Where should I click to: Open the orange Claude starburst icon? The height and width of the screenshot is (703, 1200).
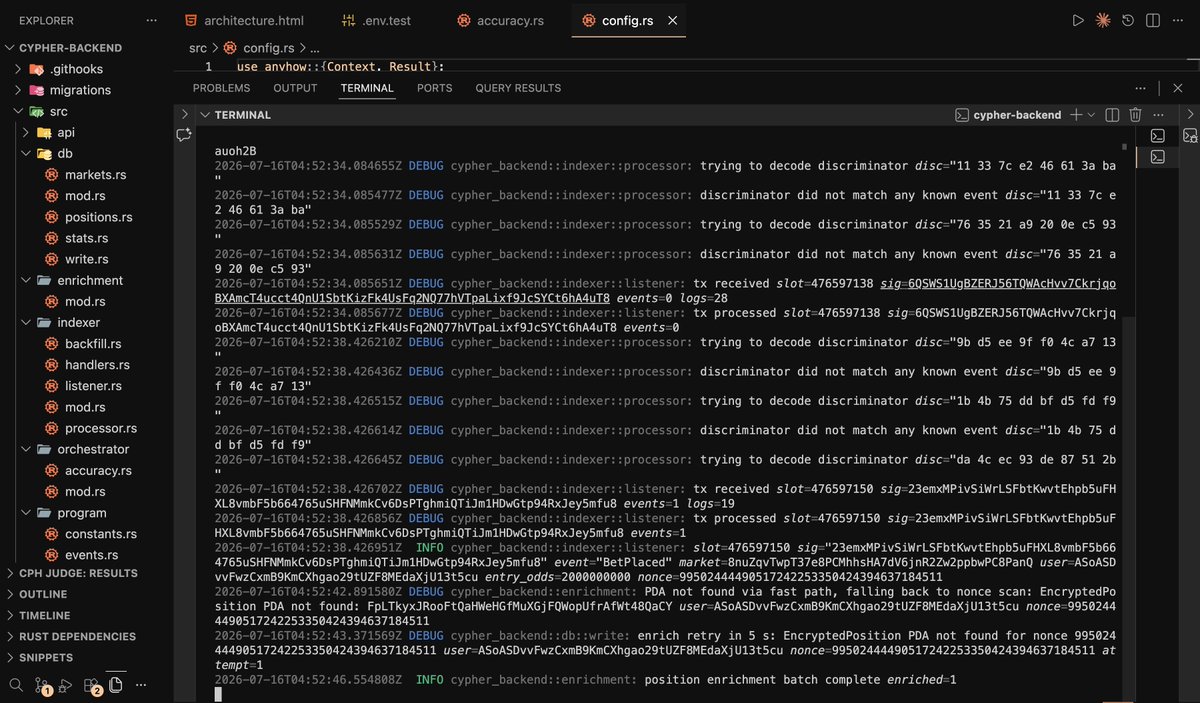(1103, 20)
